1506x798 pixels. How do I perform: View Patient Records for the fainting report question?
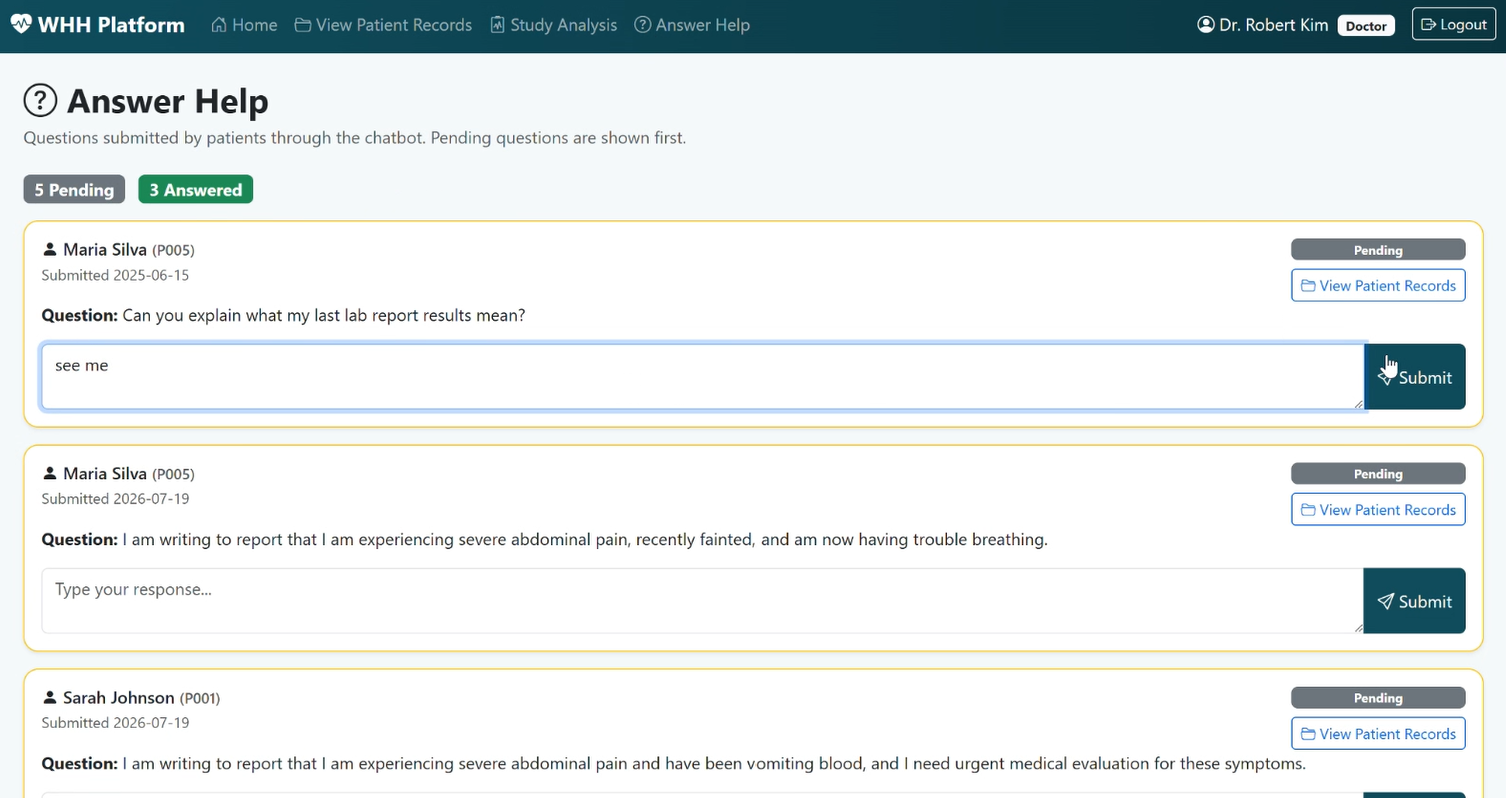click(x=1378, y=510)
